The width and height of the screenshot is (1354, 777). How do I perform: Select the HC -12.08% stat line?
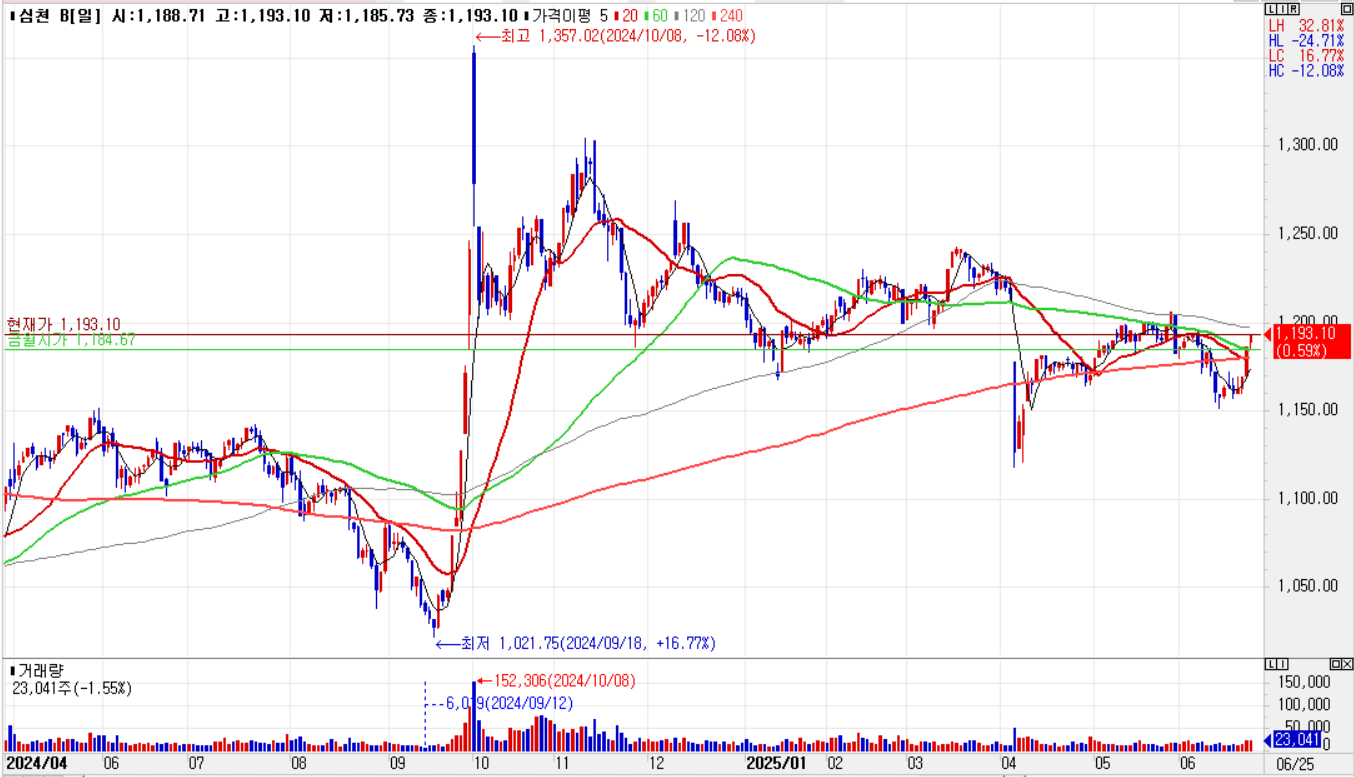[1307, 71]
